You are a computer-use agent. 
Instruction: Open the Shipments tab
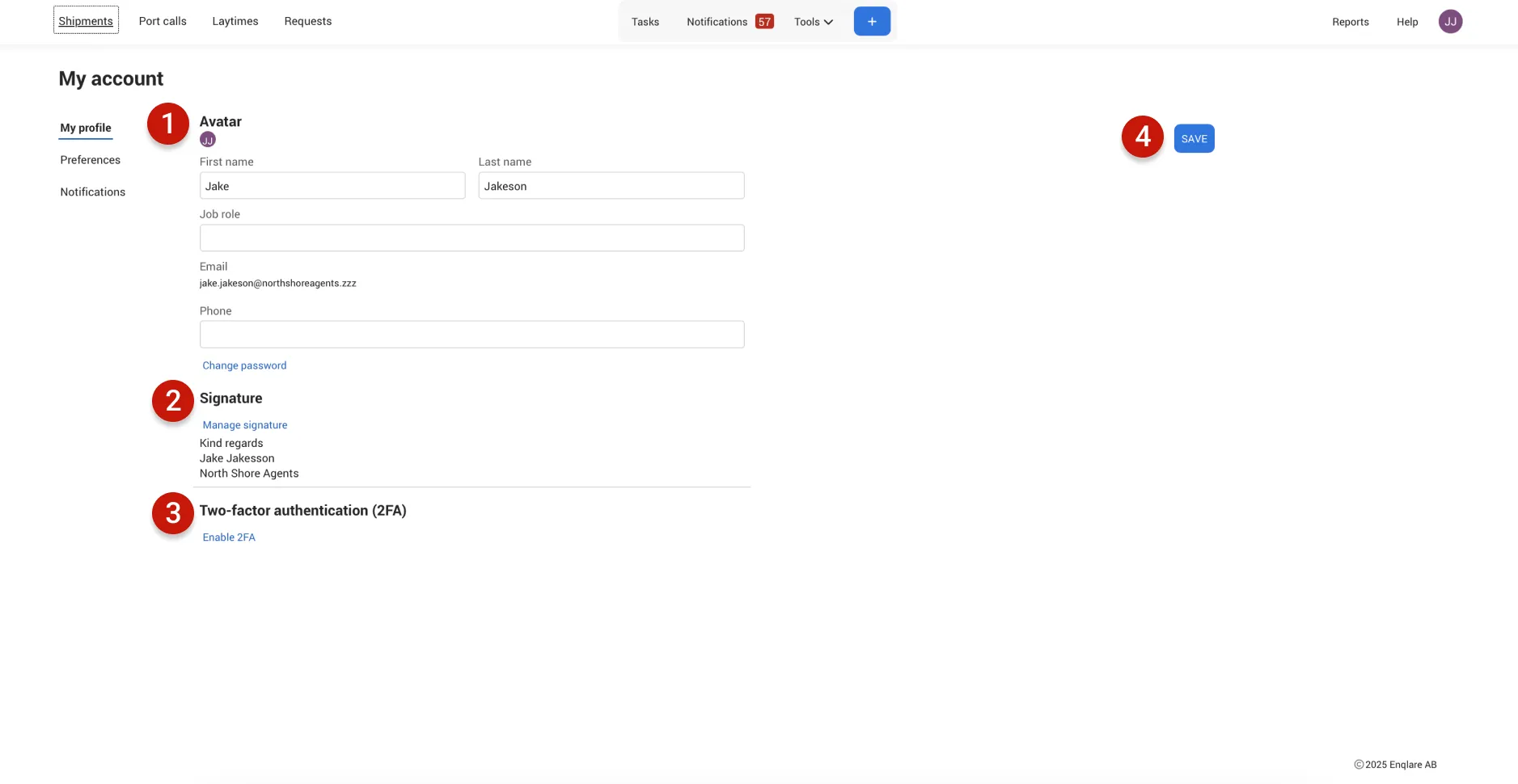86,21
